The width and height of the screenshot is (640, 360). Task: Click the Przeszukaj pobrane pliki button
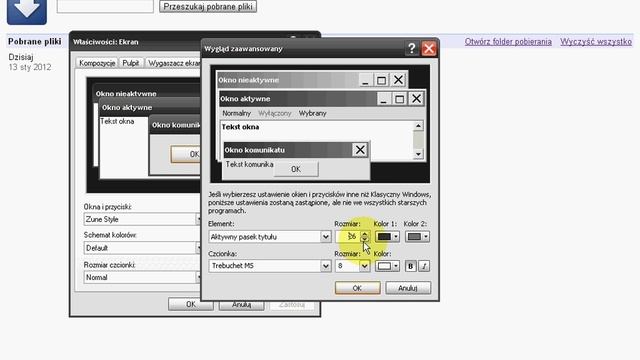pyautogui.click(x=208, y=7)
